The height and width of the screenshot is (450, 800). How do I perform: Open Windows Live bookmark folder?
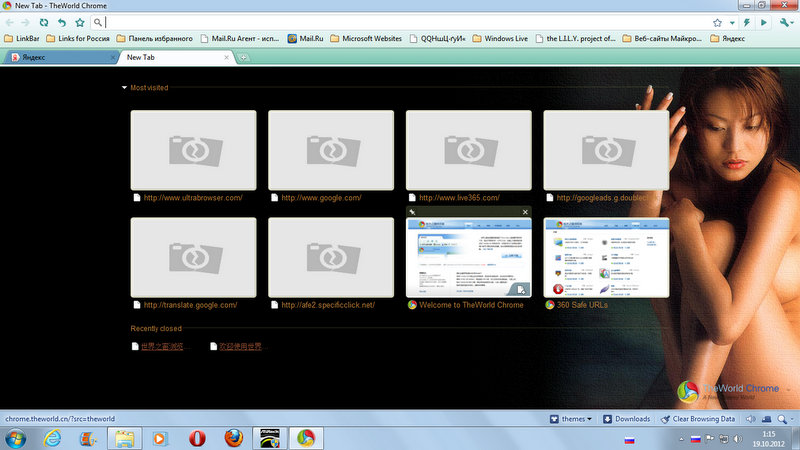(x=500, y=38)
